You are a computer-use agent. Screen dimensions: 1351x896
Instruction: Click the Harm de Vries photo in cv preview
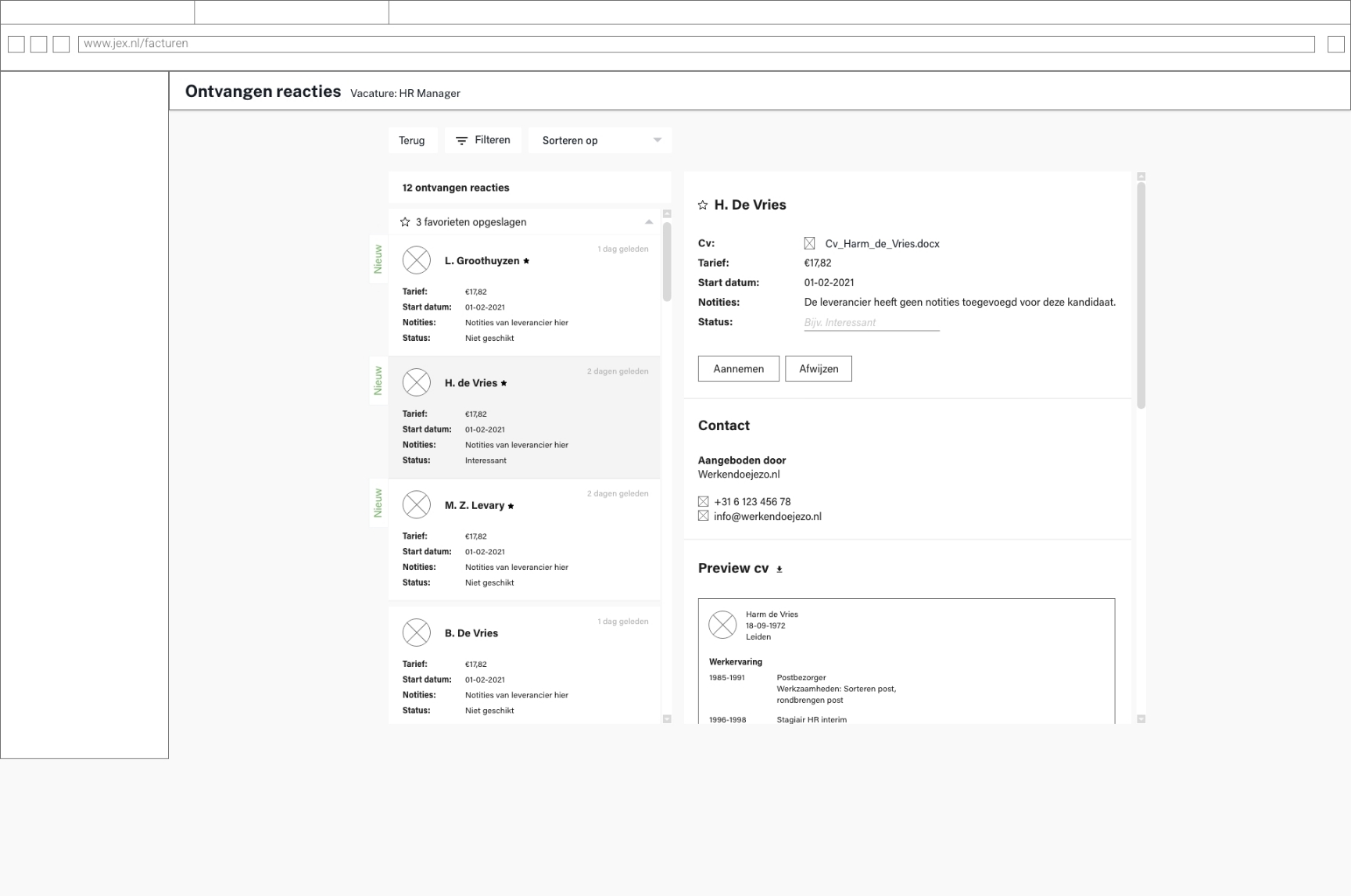722,625
